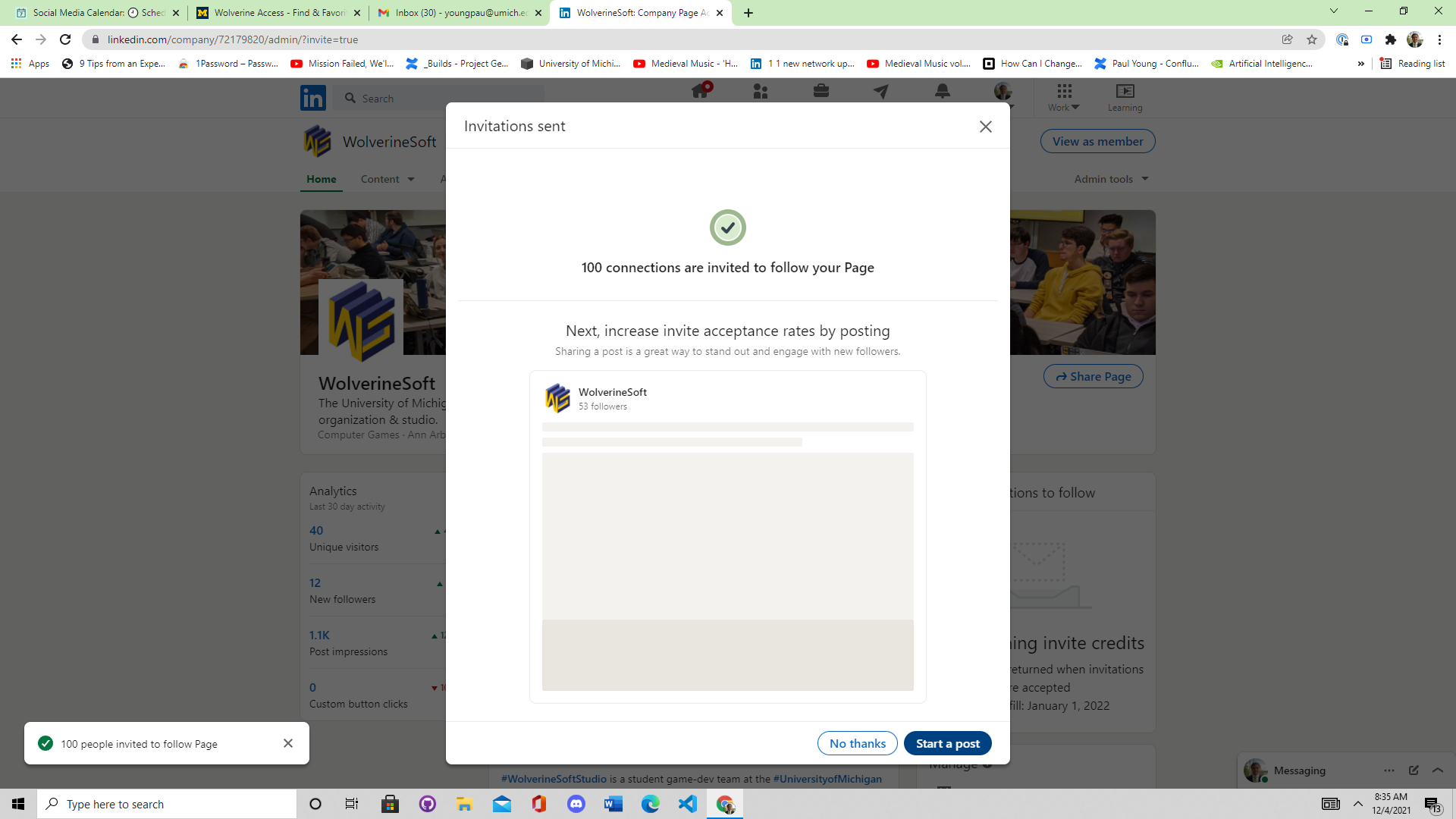Open the Chrome three-dot menu
This screenshot has height=819, width=1456.
(1439, 39)
